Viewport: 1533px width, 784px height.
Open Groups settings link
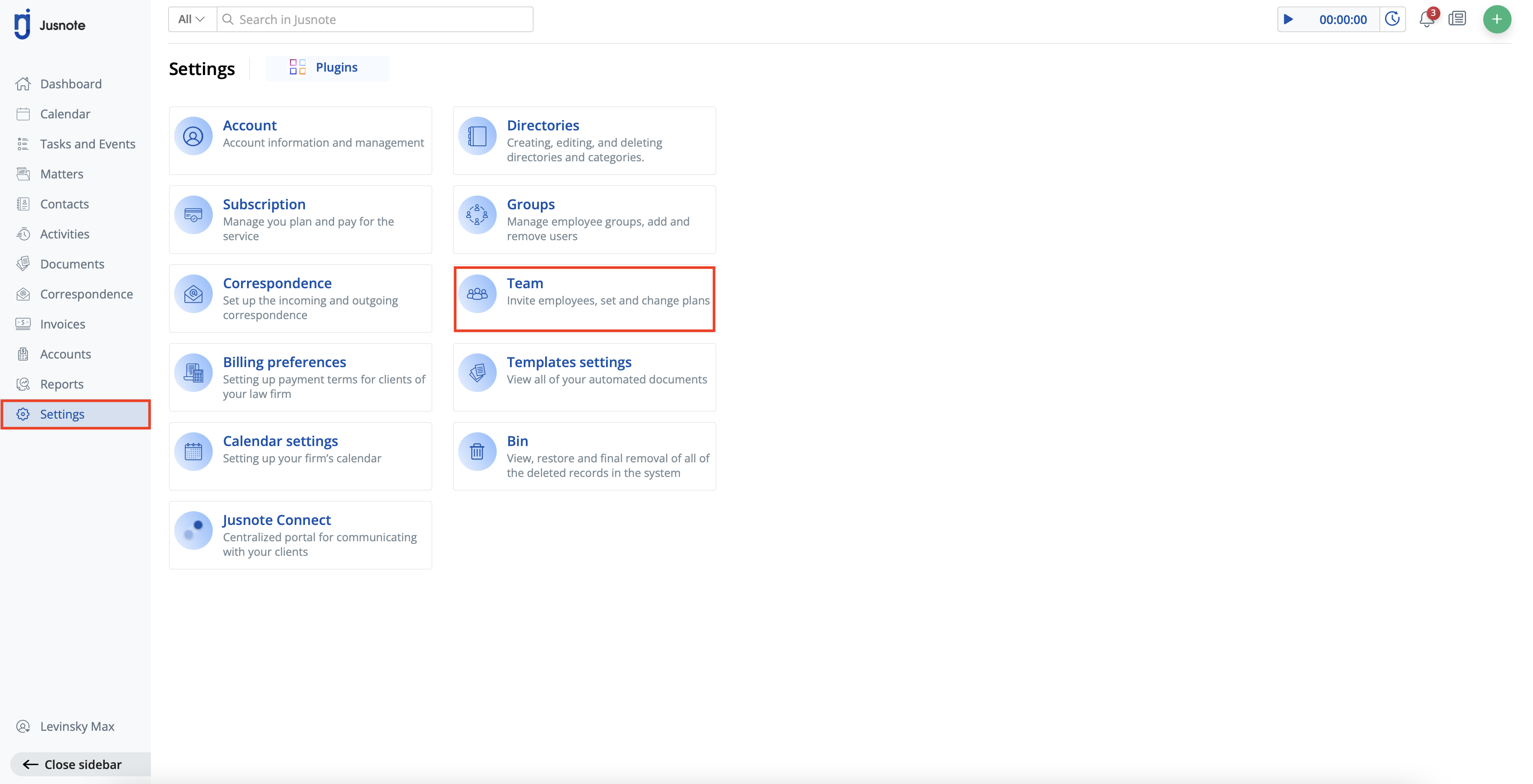531,204
